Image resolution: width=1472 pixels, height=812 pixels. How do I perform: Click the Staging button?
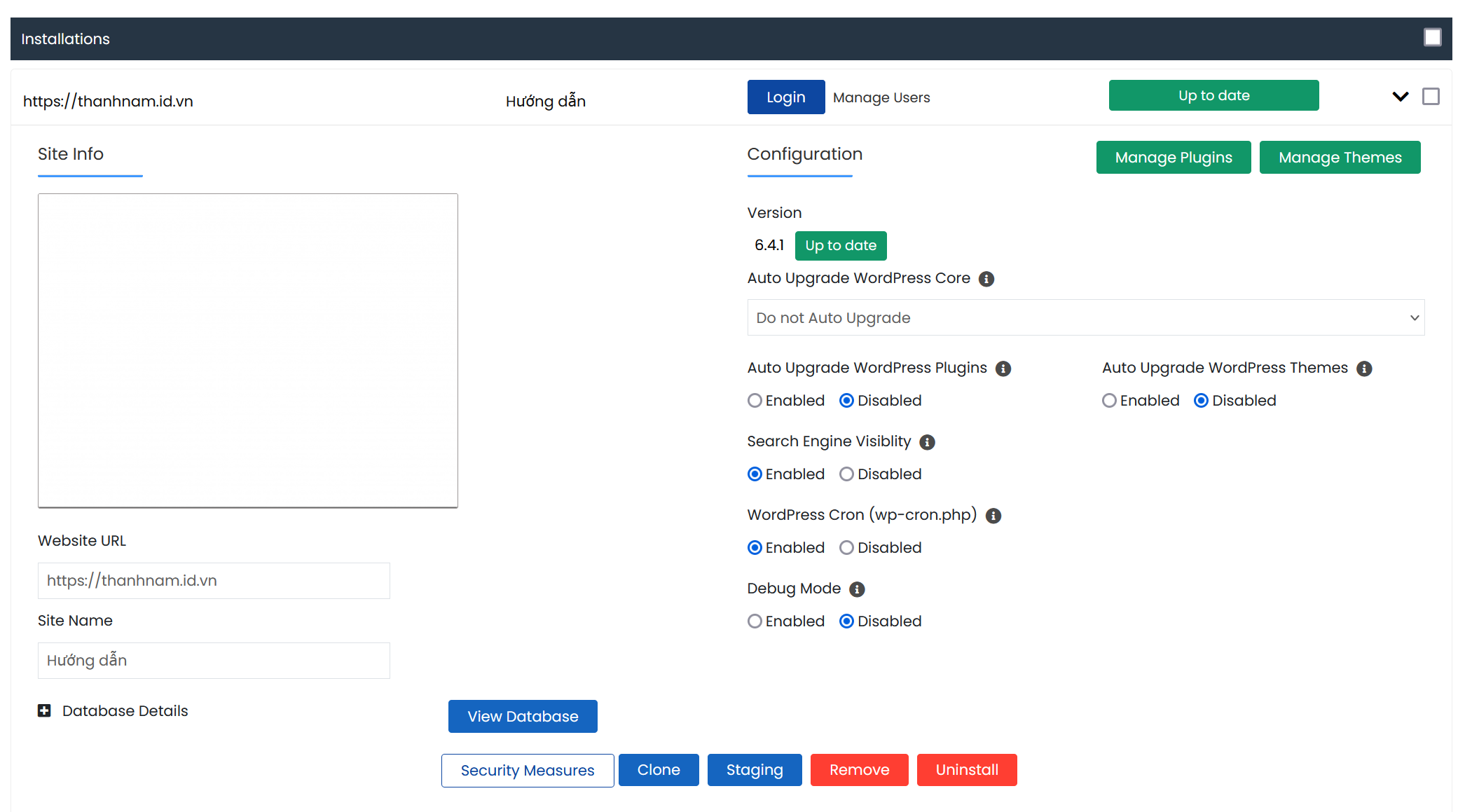tap(755, 770)
